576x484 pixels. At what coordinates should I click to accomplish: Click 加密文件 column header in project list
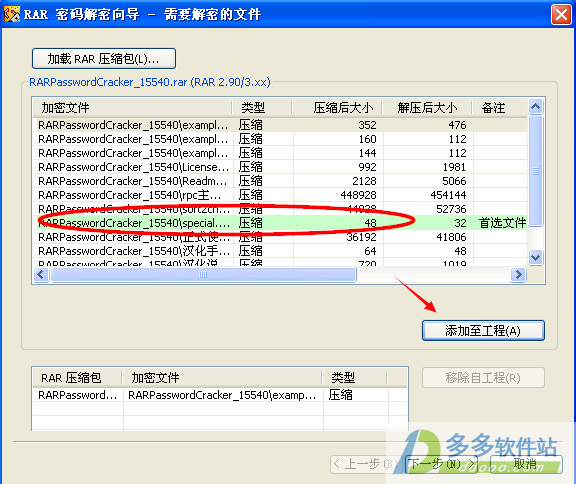222,378
